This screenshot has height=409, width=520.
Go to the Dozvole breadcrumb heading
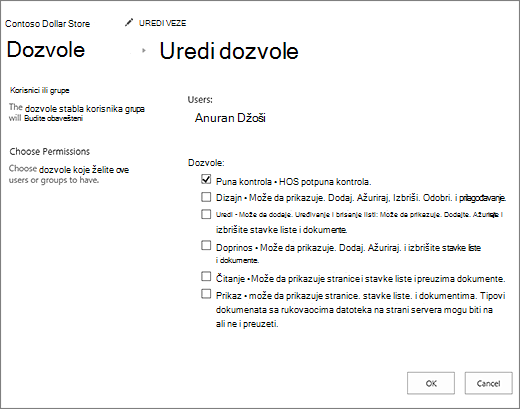(46, 50)
